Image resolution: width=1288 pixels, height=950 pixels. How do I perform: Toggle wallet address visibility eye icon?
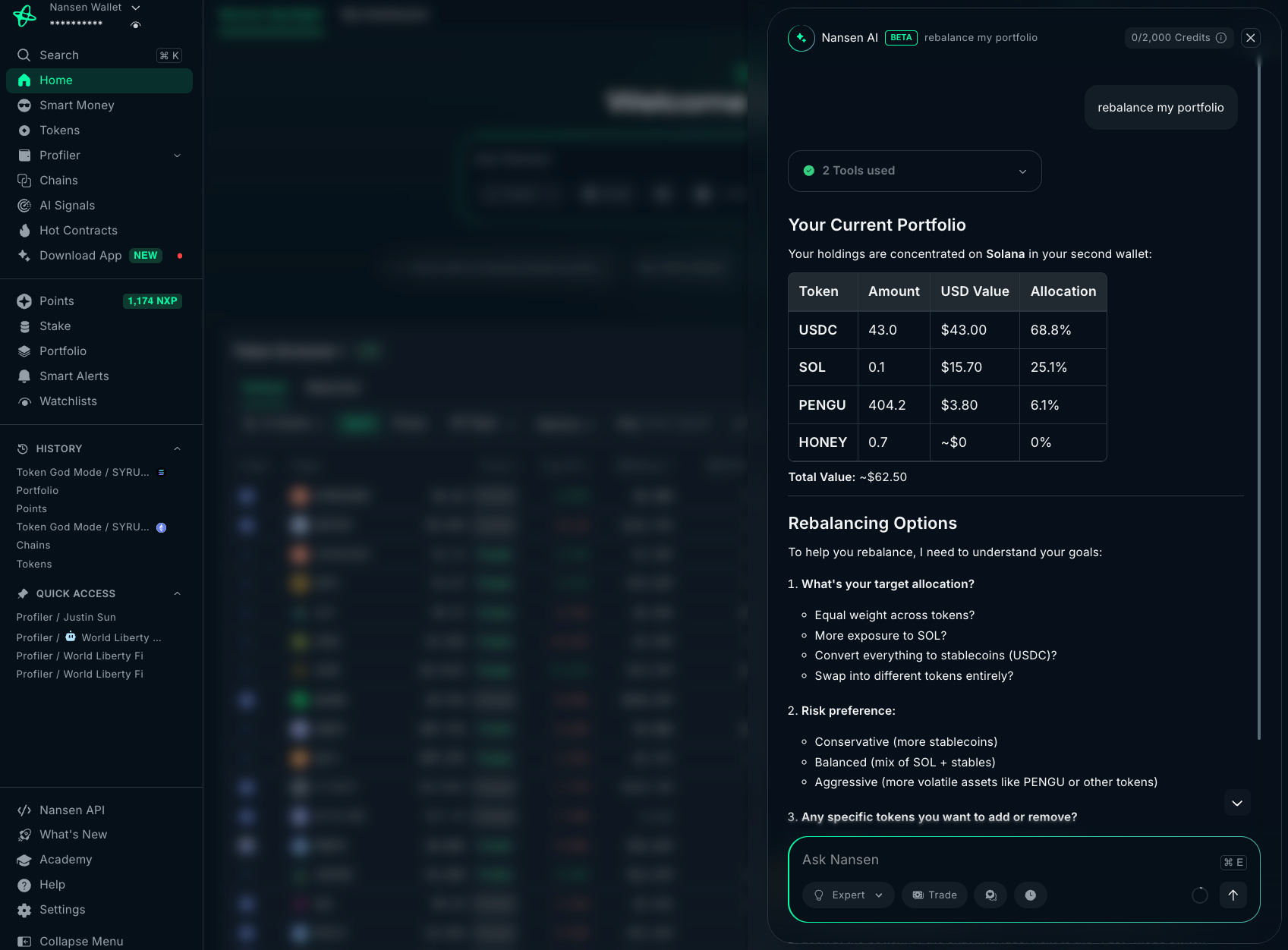(136, 25)
